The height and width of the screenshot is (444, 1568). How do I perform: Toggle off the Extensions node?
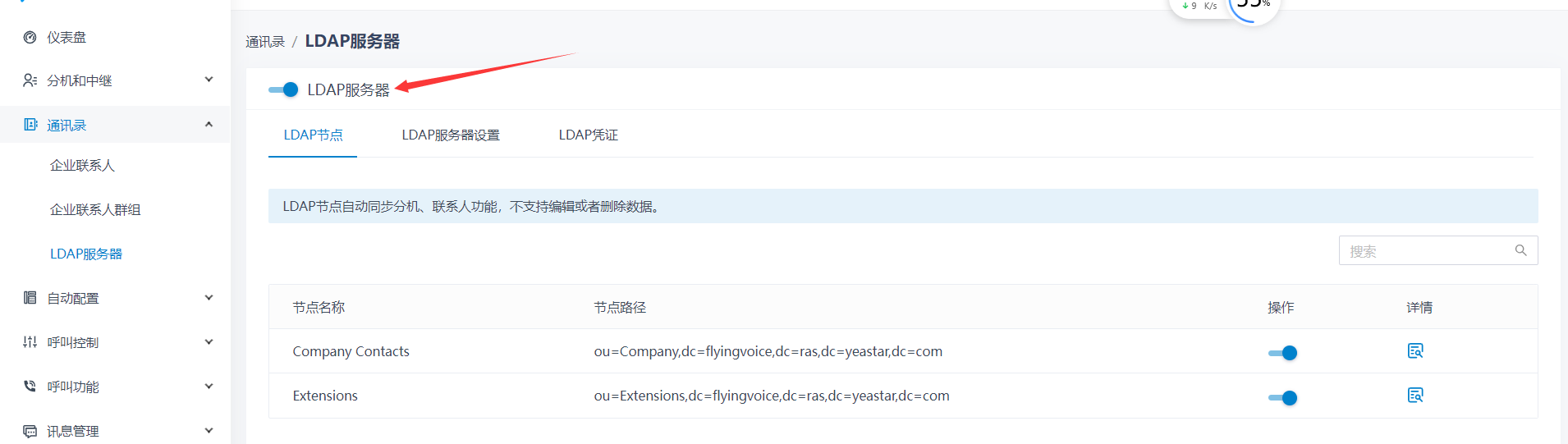pyautogui.click(x=1282, y=398)
